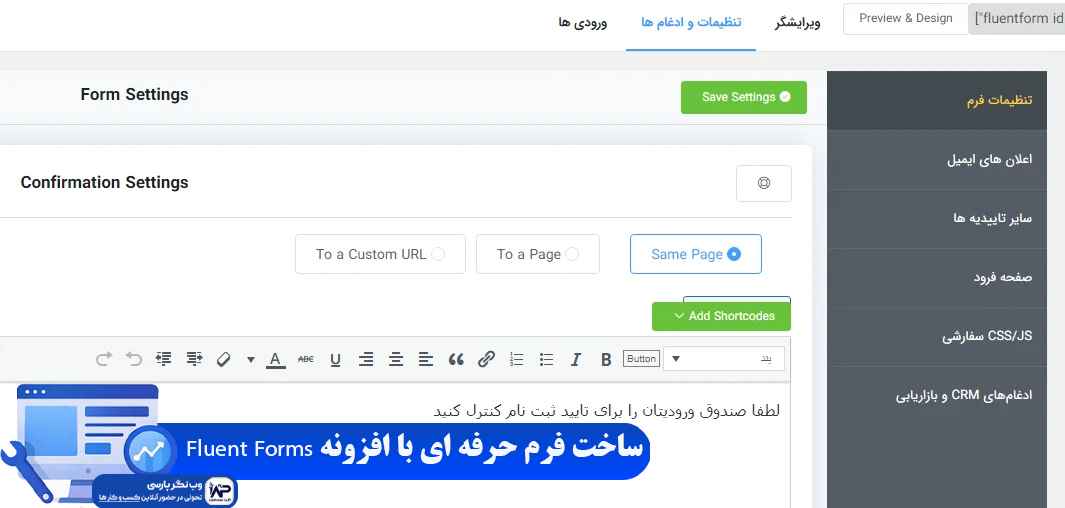Open سایر تاییدیه ها in sidebar

pyautogui.click(x=937, y=219)
